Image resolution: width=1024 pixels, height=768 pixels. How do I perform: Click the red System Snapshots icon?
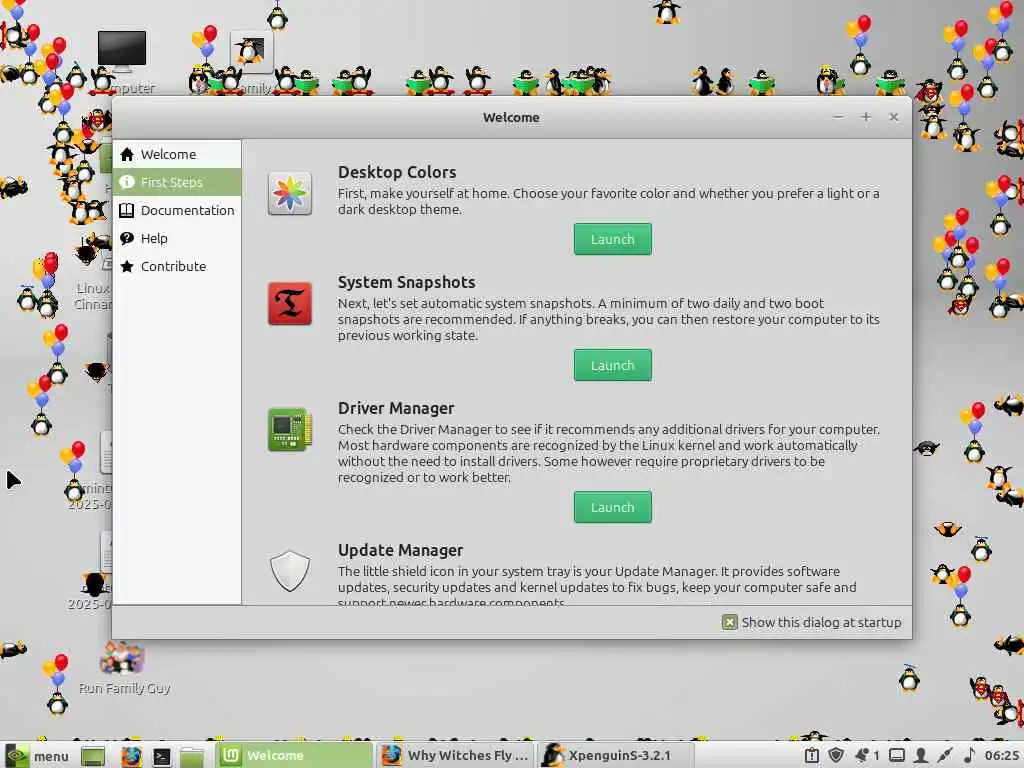coord(290,304)
